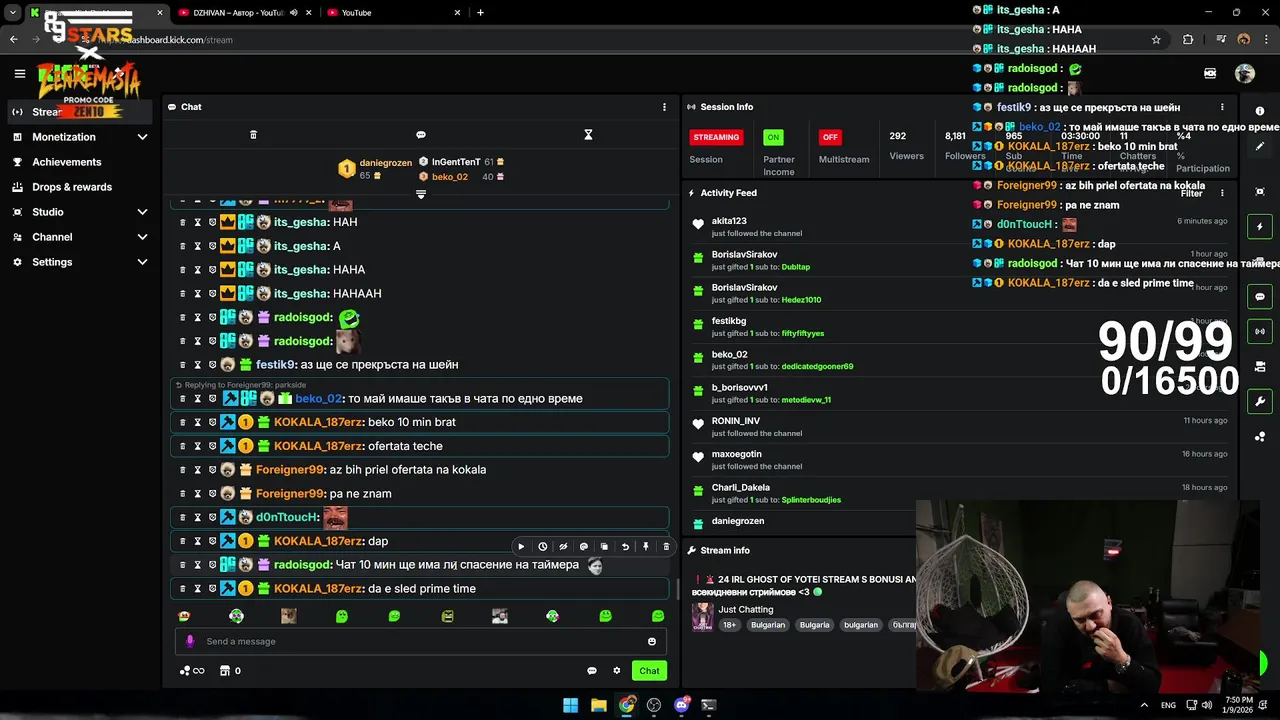Open the hamburger sidebar menu
The height and width of the screenshot is (720, 1280).
19,73
